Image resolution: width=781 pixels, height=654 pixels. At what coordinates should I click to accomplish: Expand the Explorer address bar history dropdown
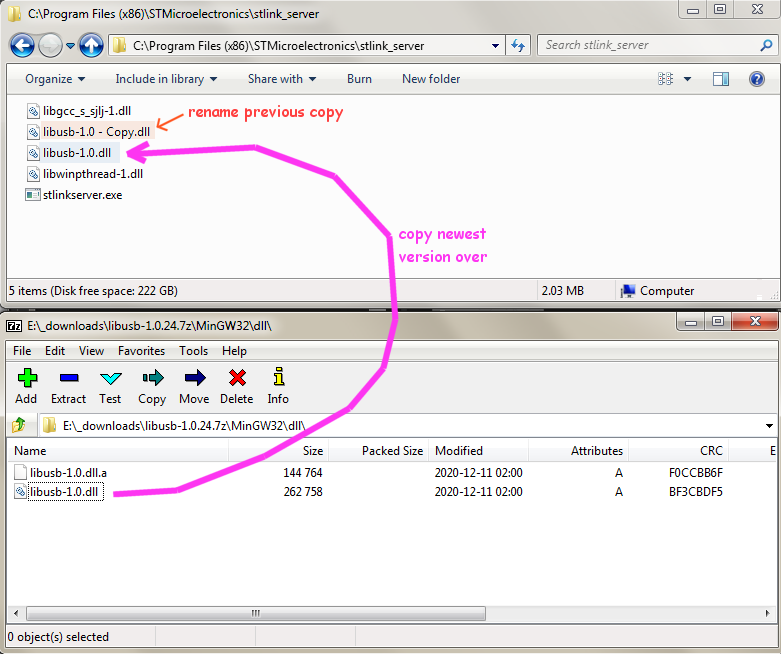tap(495, 46)
